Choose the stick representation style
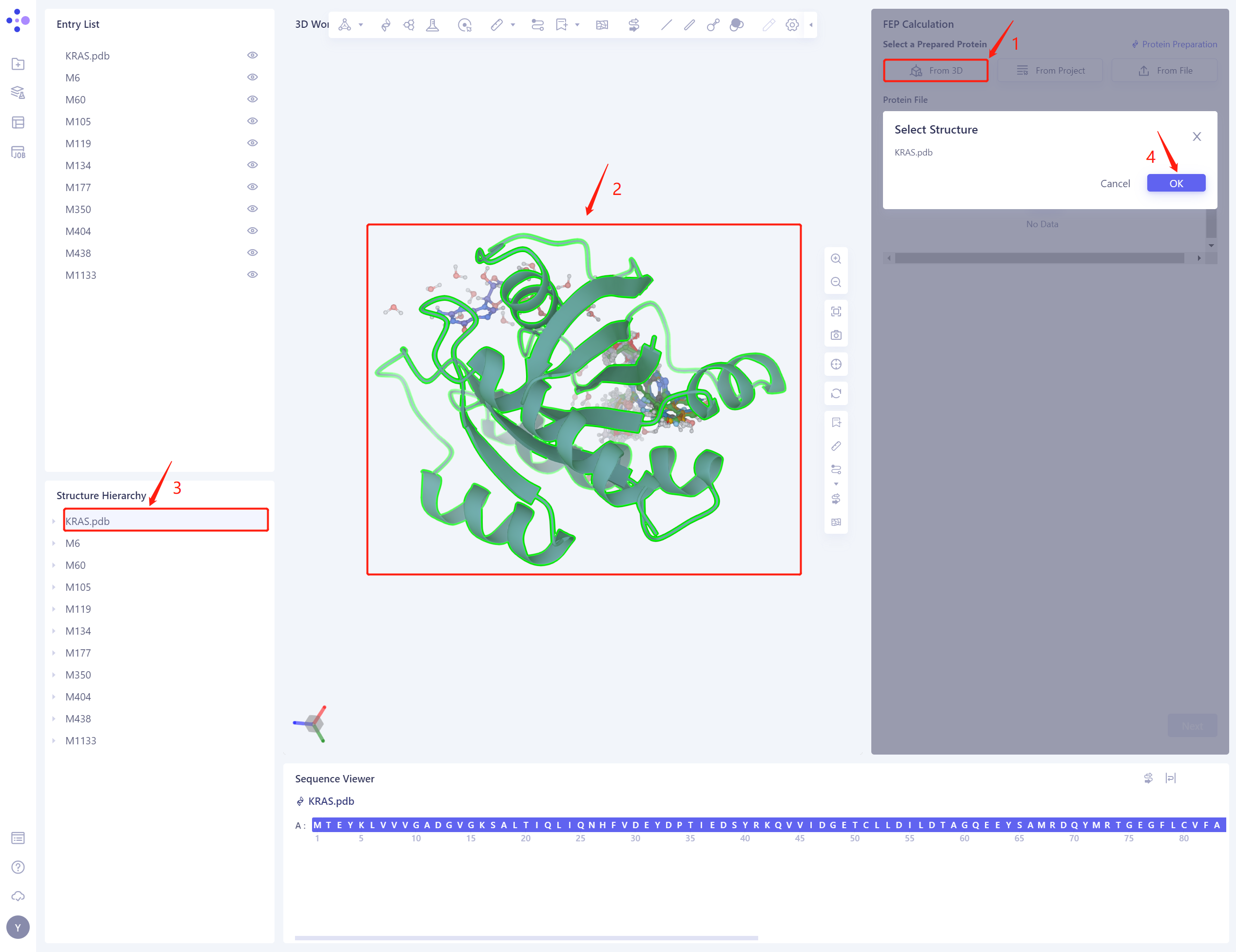1236x952 pixels. [689, 25]
